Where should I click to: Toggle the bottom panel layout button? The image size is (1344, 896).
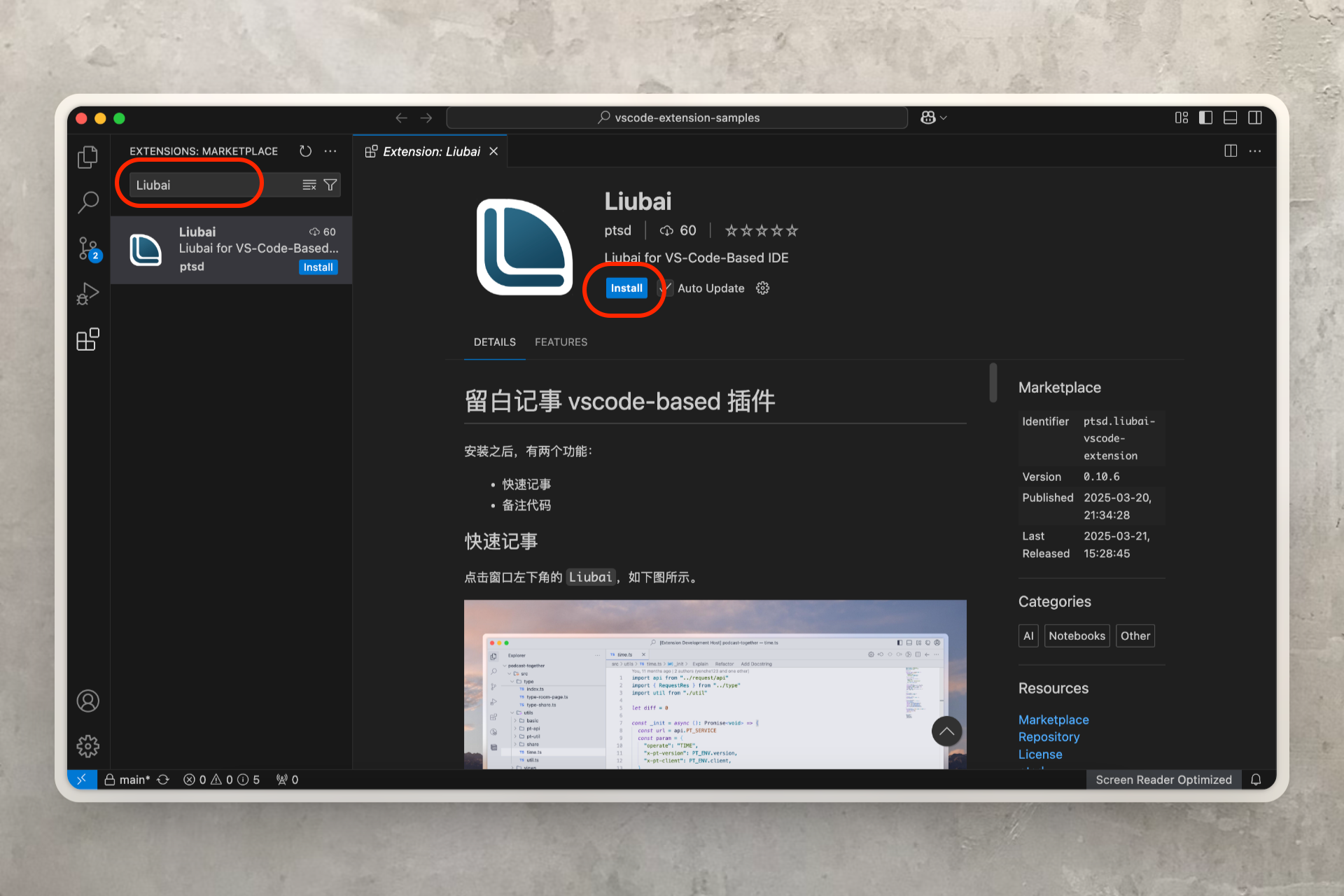pyautogui.click(x=1230, y=118)
